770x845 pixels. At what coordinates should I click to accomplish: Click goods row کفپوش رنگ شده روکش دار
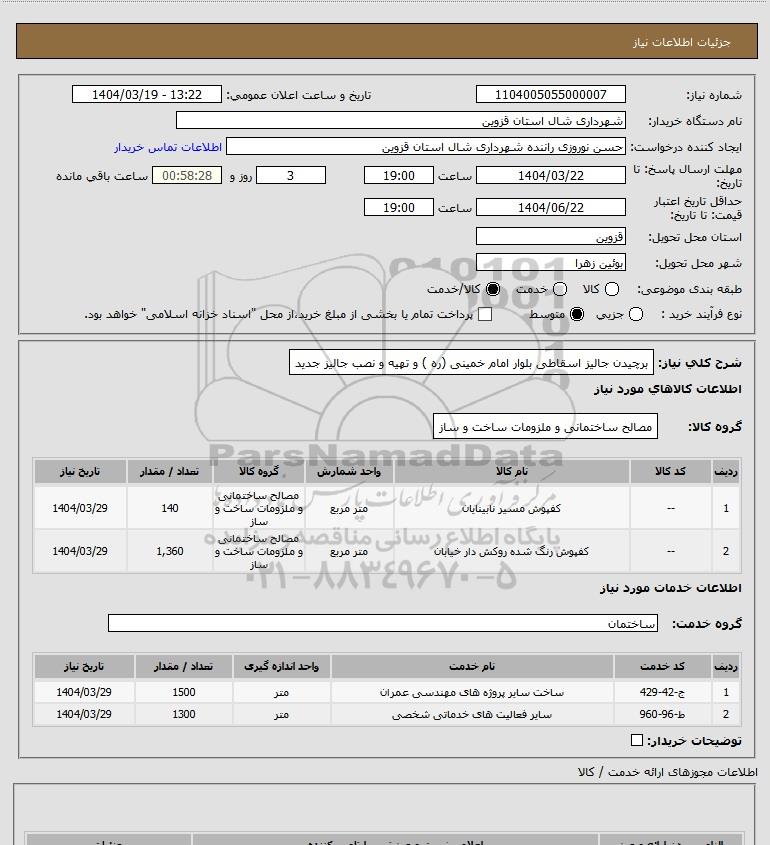click(x=386, y=551)
